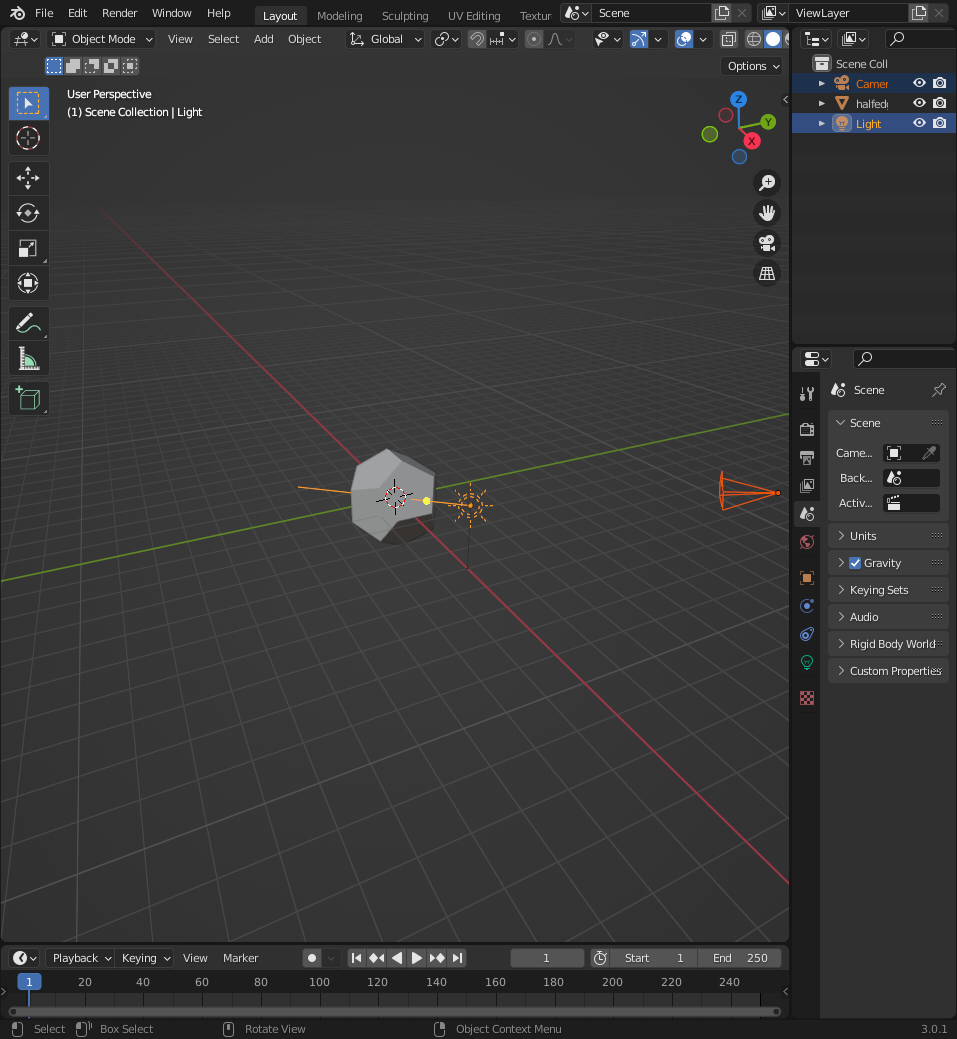Choose the Add Cube tool
957x1039 pixels.
[28, 398]
